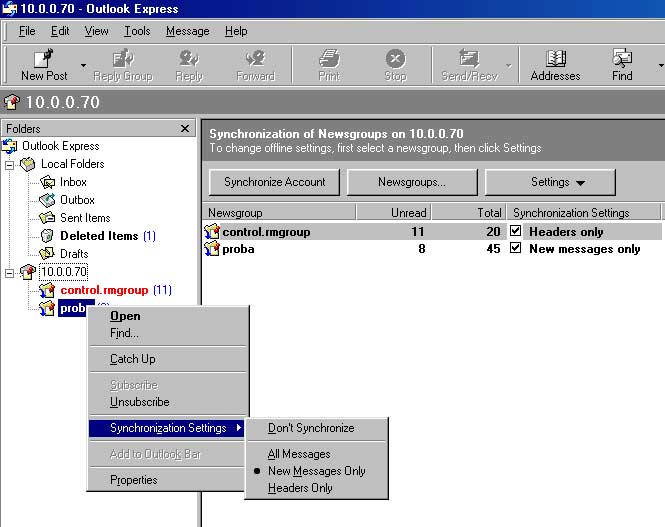Image resolution: width=665 pixels, height=527 pixels.
Task: Click Headers only setting text
Action: coord(566,232)
